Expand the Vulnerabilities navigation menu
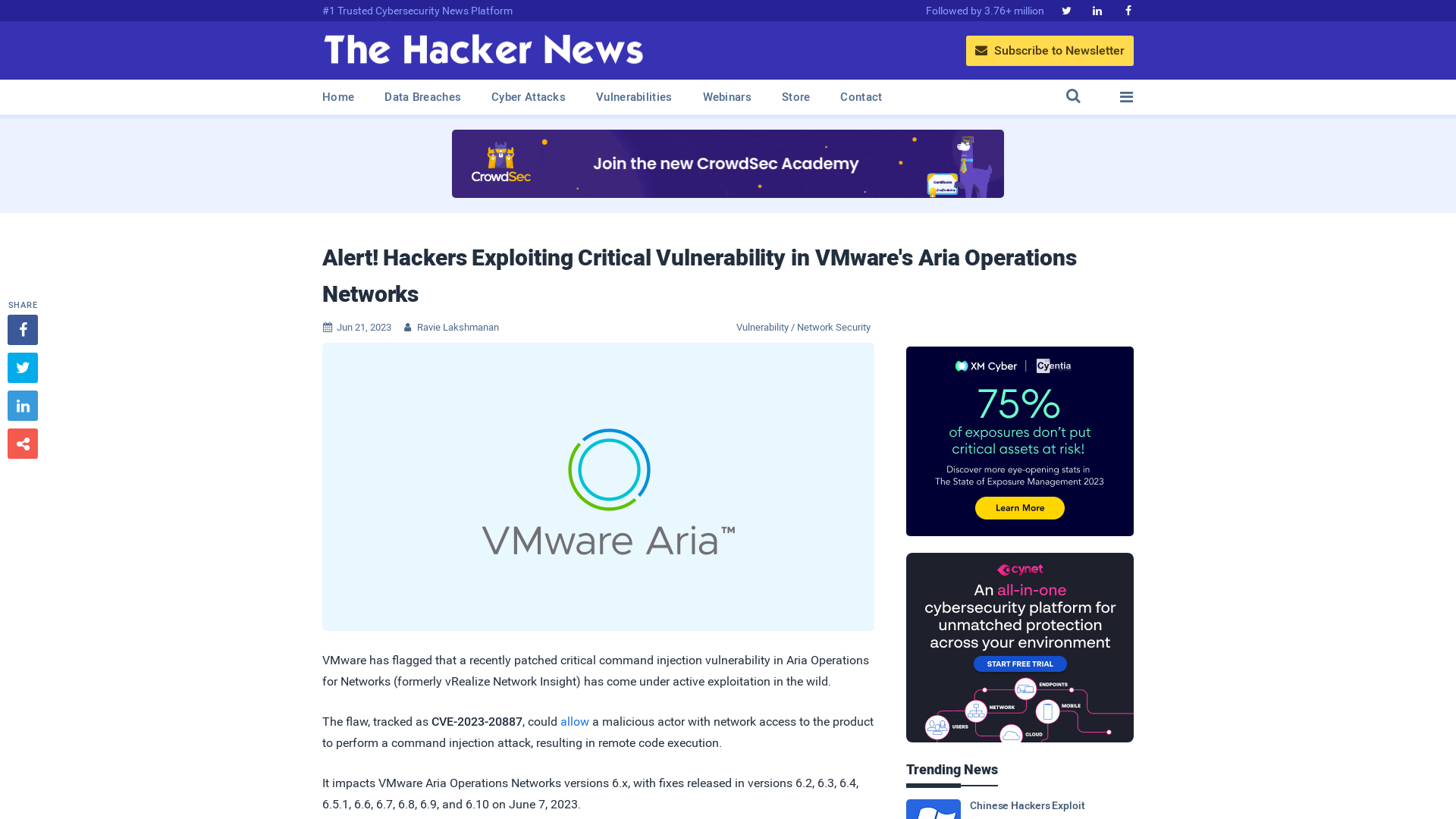The height and width of the screenshot is (819, 1456). (634, 96)
